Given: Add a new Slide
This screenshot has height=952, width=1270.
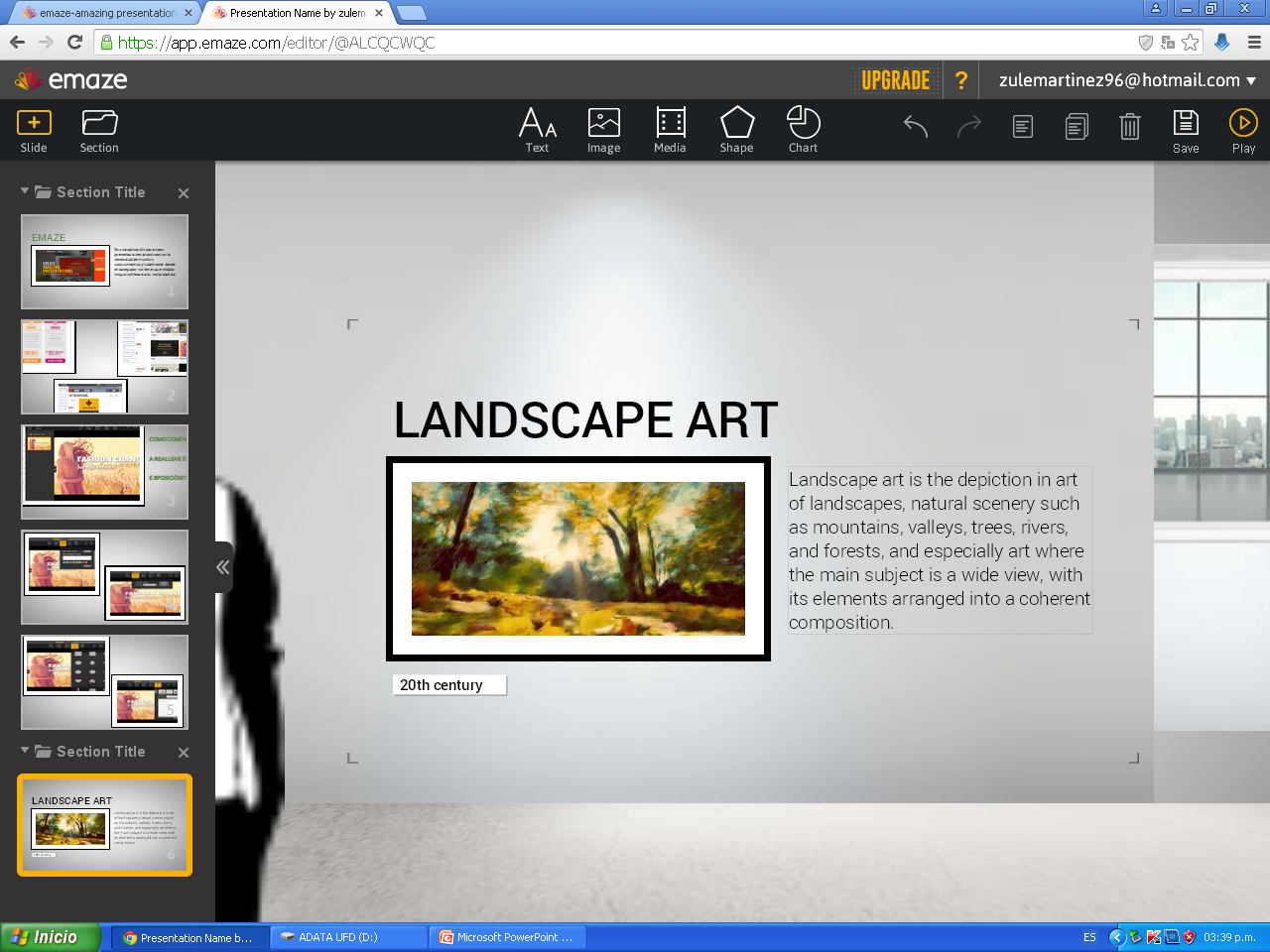Looking at the screenshot, I should coord(34,131).
